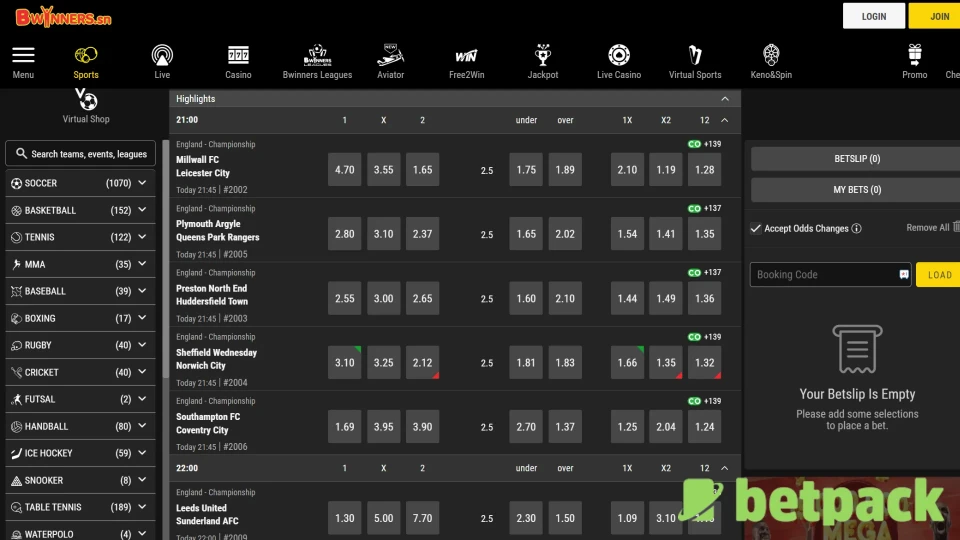Screen dimensions: 960x540
Task: Open the Live betting icon
Action: pos(162,55)
